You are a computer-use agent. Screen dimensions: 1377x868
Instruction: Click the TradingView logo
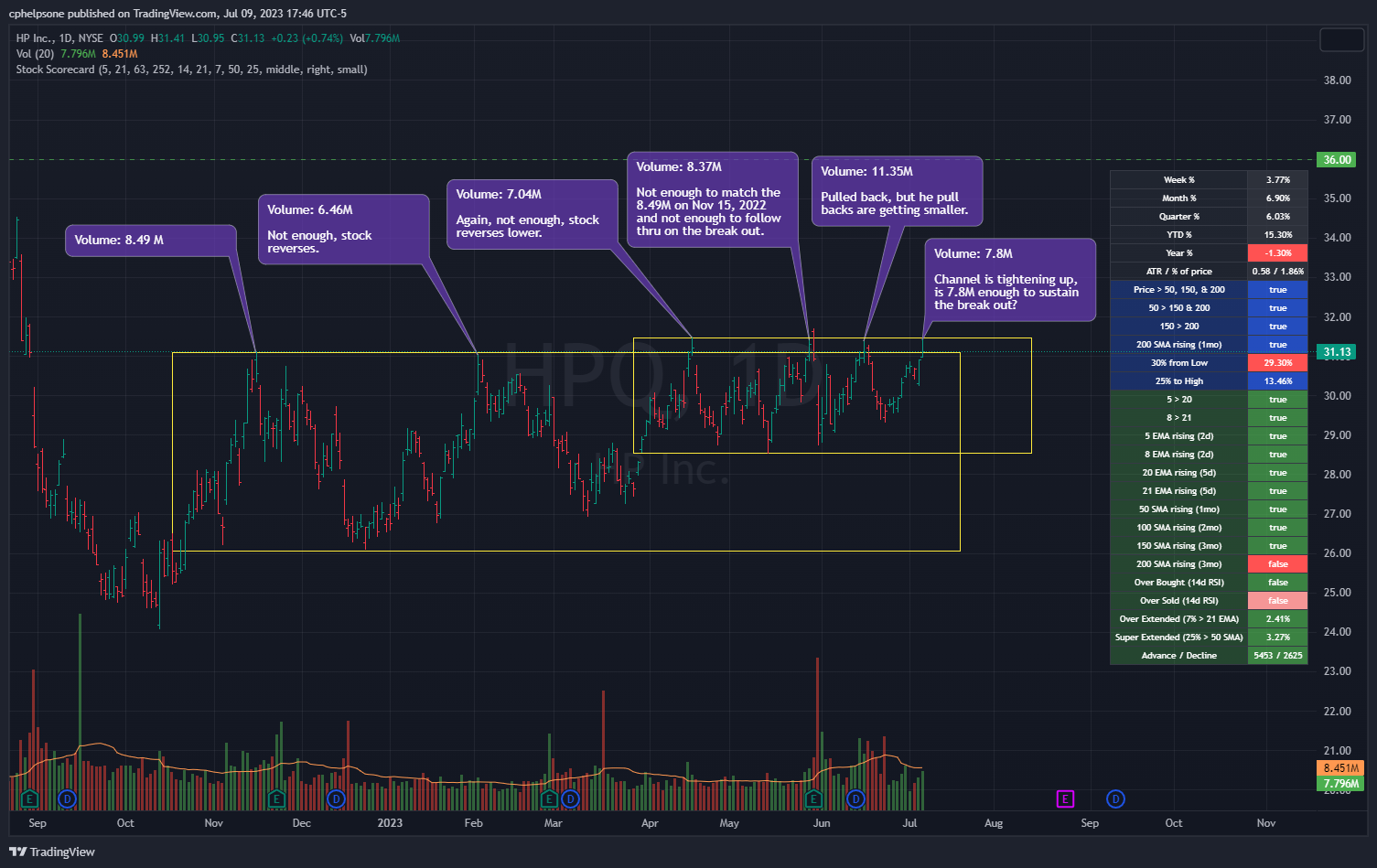[52, 852]
